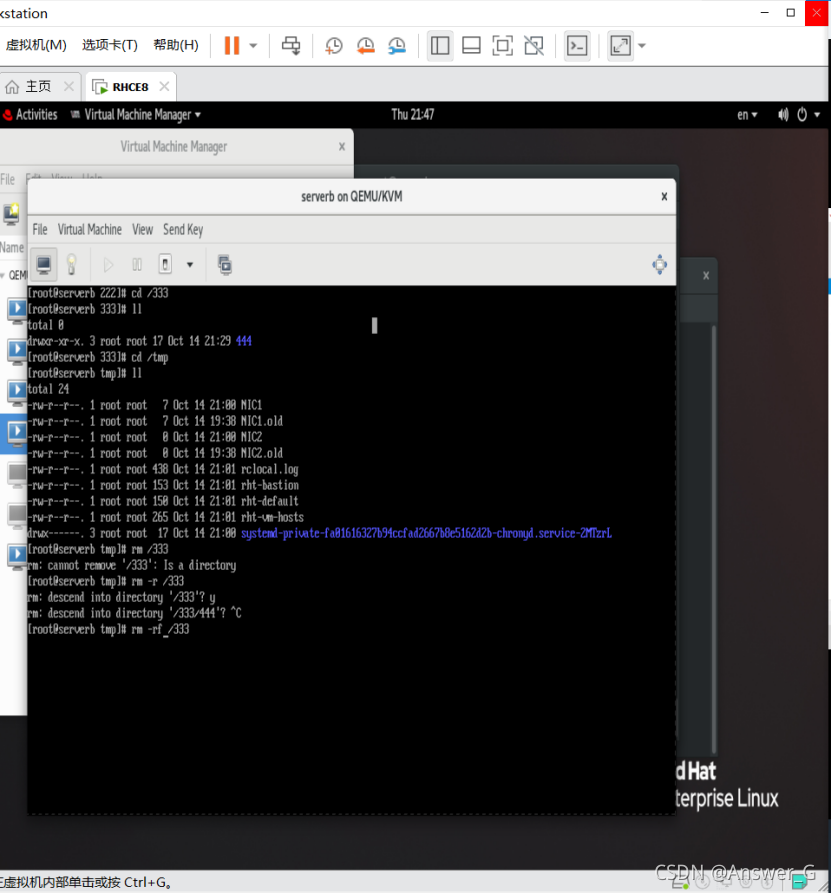Image resolution: width=831 pixels, height=893 pixels.
Task: Click the rht-vm-hosts filename in terminal
Action: point(272,517)
